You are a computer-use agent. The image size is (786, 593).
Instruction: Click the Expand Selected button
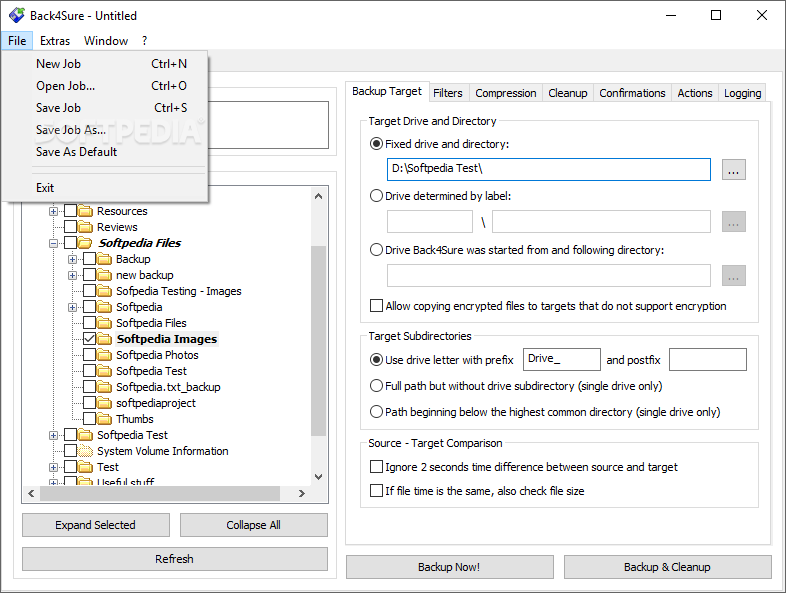point(96,525)
